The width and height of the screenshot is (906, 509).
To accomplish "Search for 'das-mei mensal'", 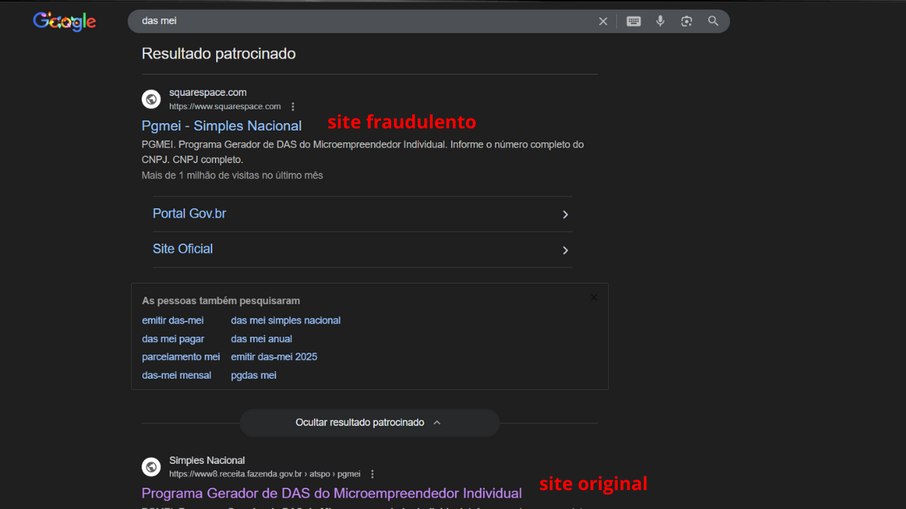I will (x=176, y=375).
